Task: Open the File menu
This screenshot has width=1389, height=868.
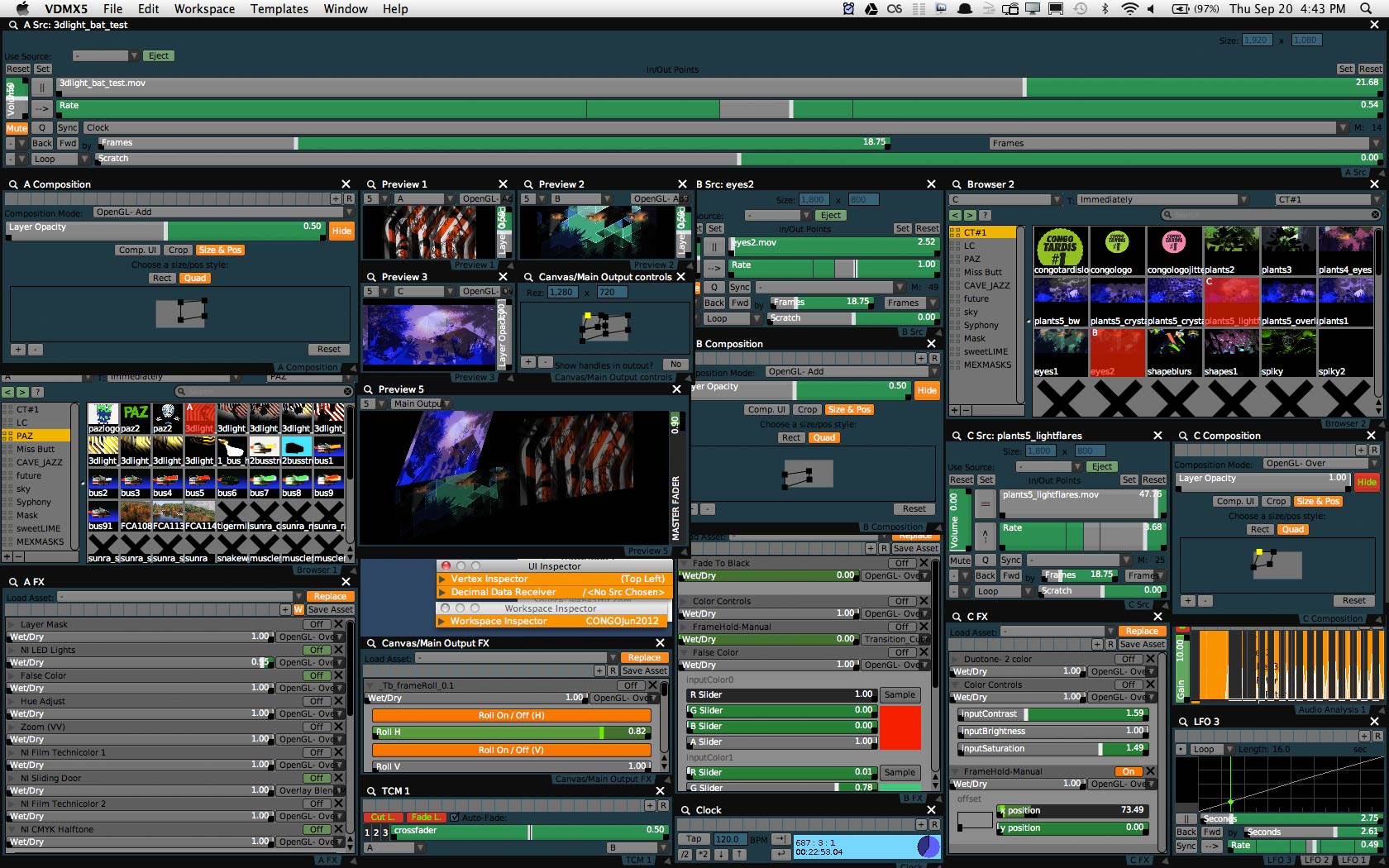Action: (x=112, y=8)
